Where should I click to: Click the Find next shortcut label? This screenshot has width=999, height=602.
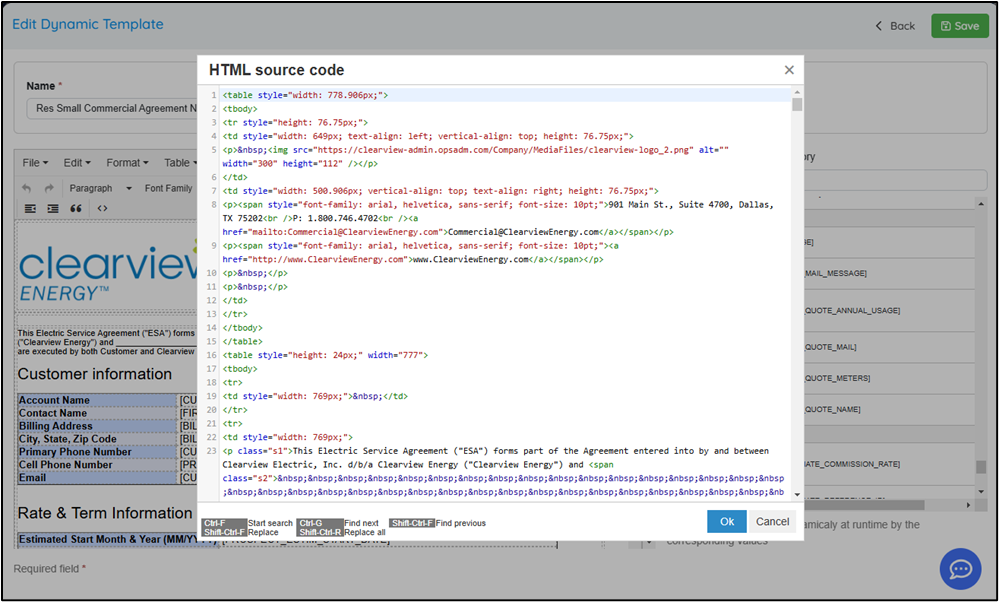pos(361,523)
